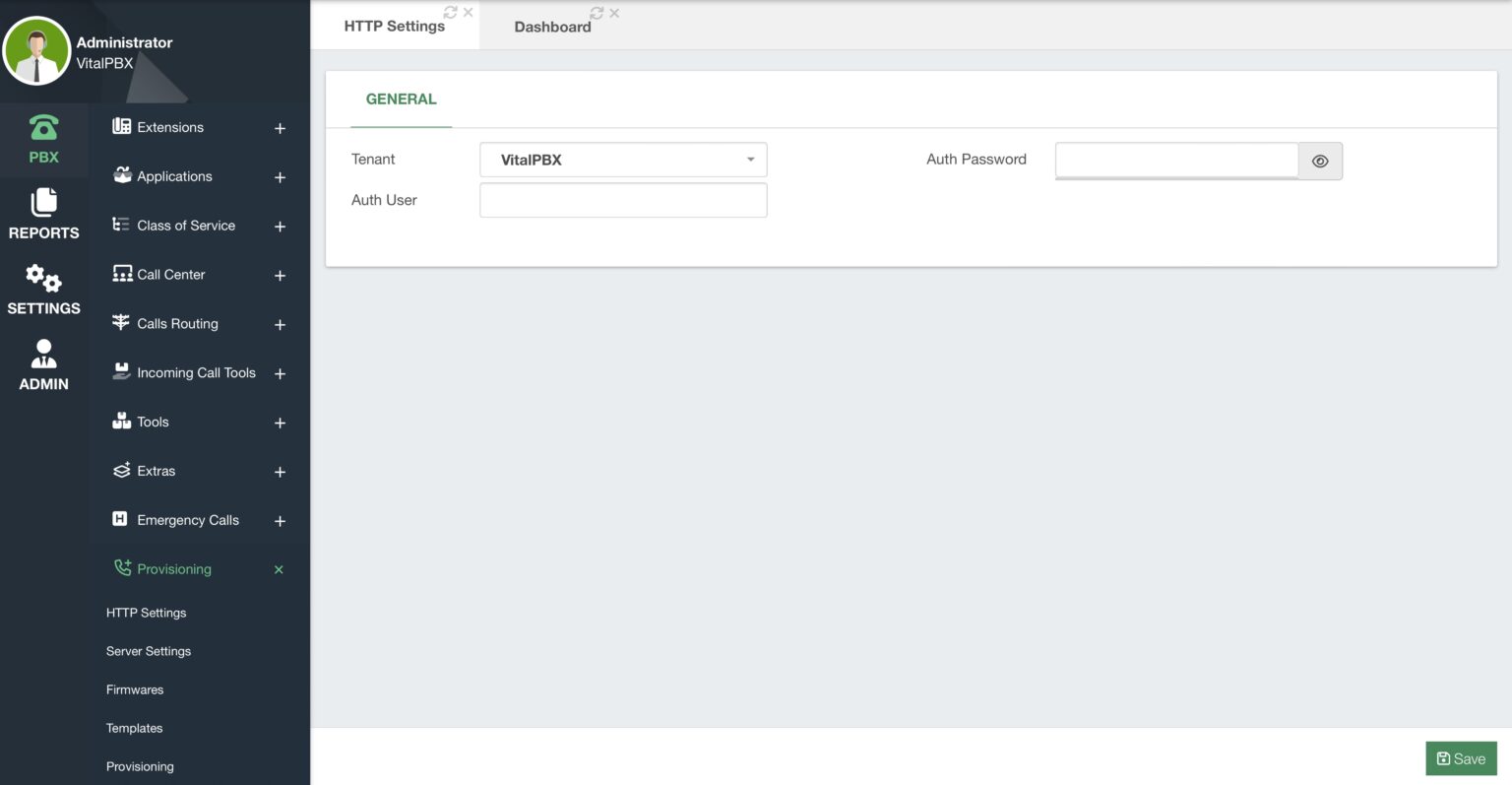Click the Administrator avatar picture
The height and width of the screenshot is (785, 1512).
pyautogui.click(x=36, y=51)
